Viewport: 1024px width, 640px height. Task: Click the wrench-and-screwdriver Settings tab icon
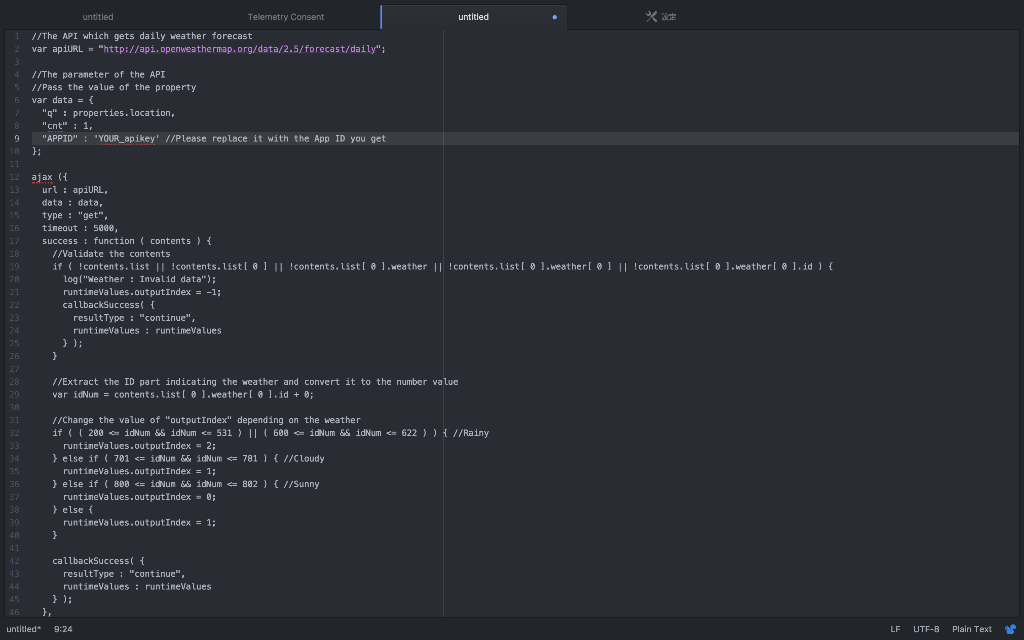click(x=651, y=16)
